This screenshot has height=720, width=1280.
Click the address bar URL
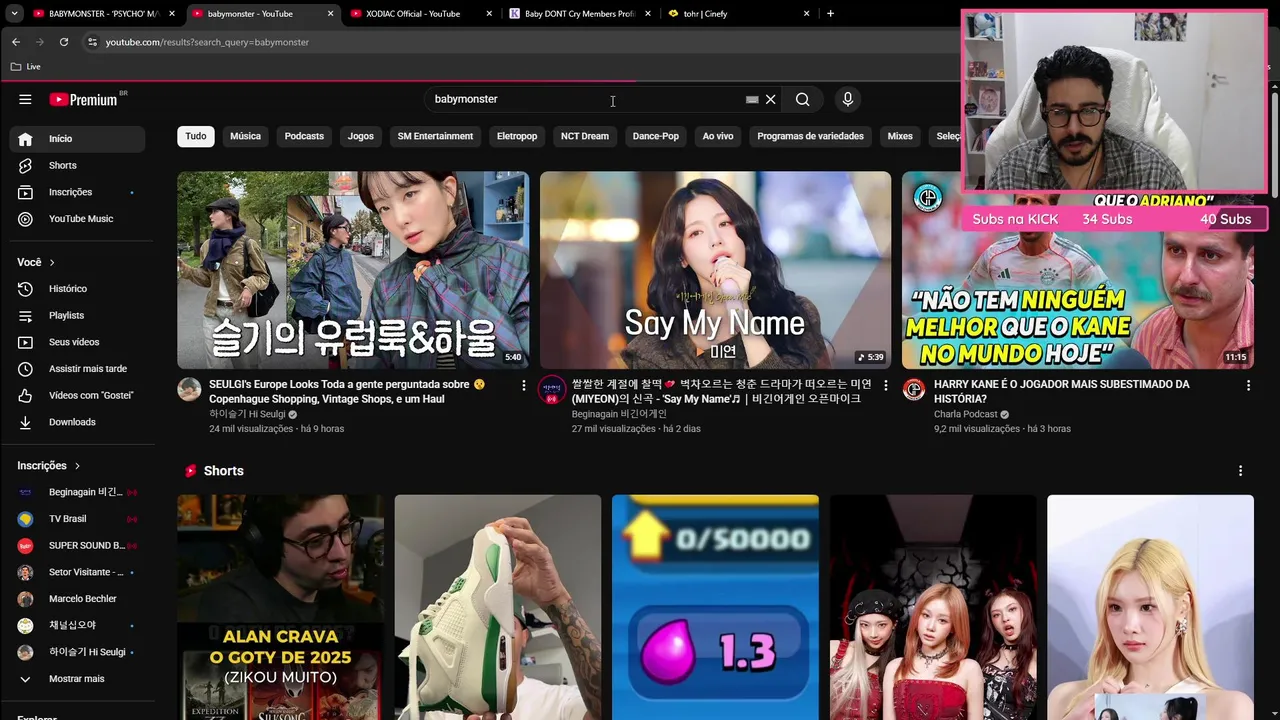click(207, 42)
